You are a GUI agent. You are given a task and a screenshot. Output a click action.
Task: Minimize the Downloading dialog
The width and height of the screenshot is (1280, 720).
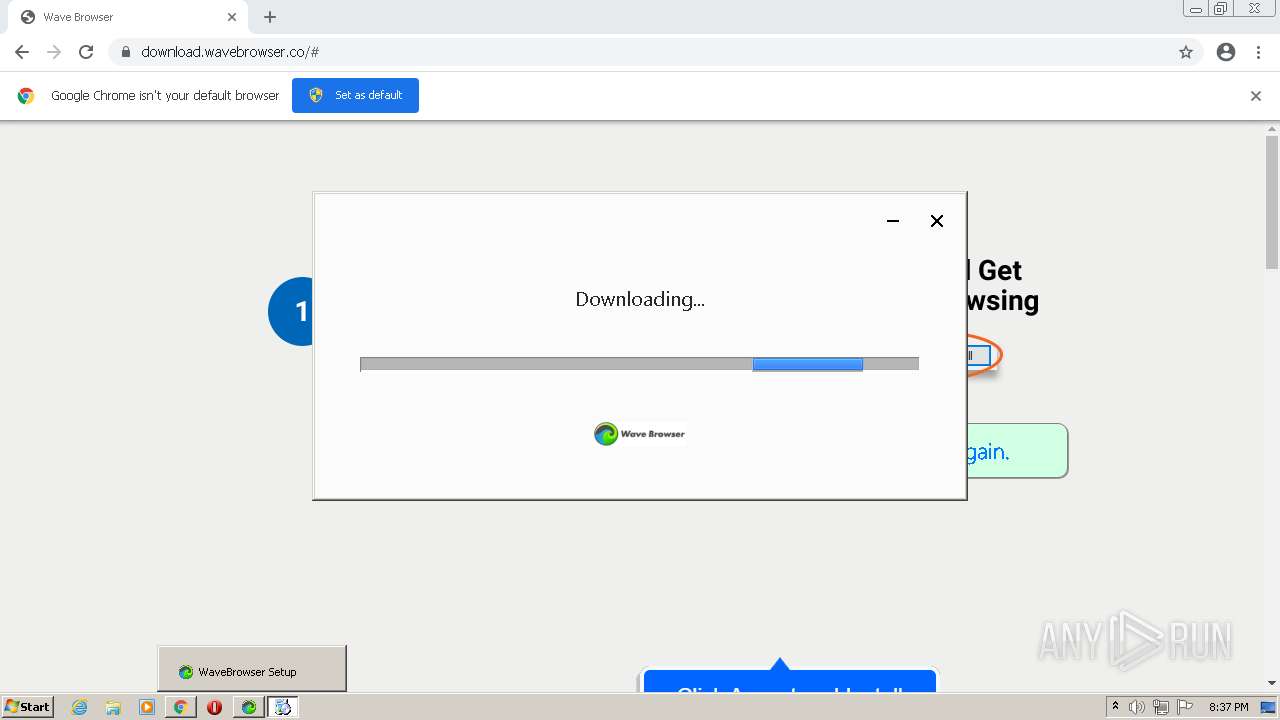[x=893, y=221]
